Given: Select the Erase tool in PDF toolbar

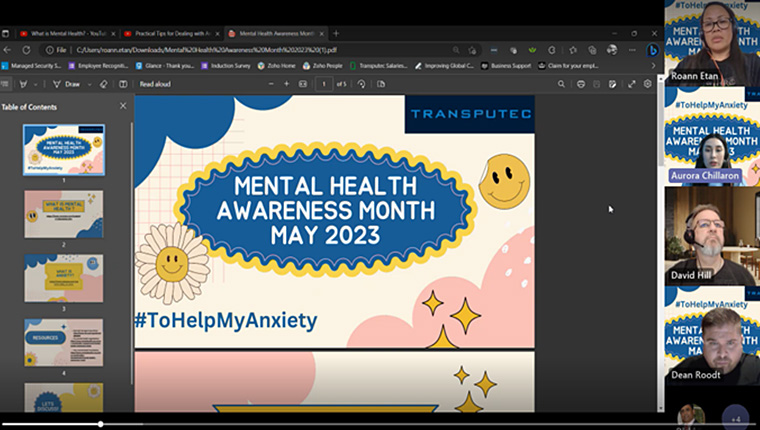Looking at the screenshot, I should [104, 84].
